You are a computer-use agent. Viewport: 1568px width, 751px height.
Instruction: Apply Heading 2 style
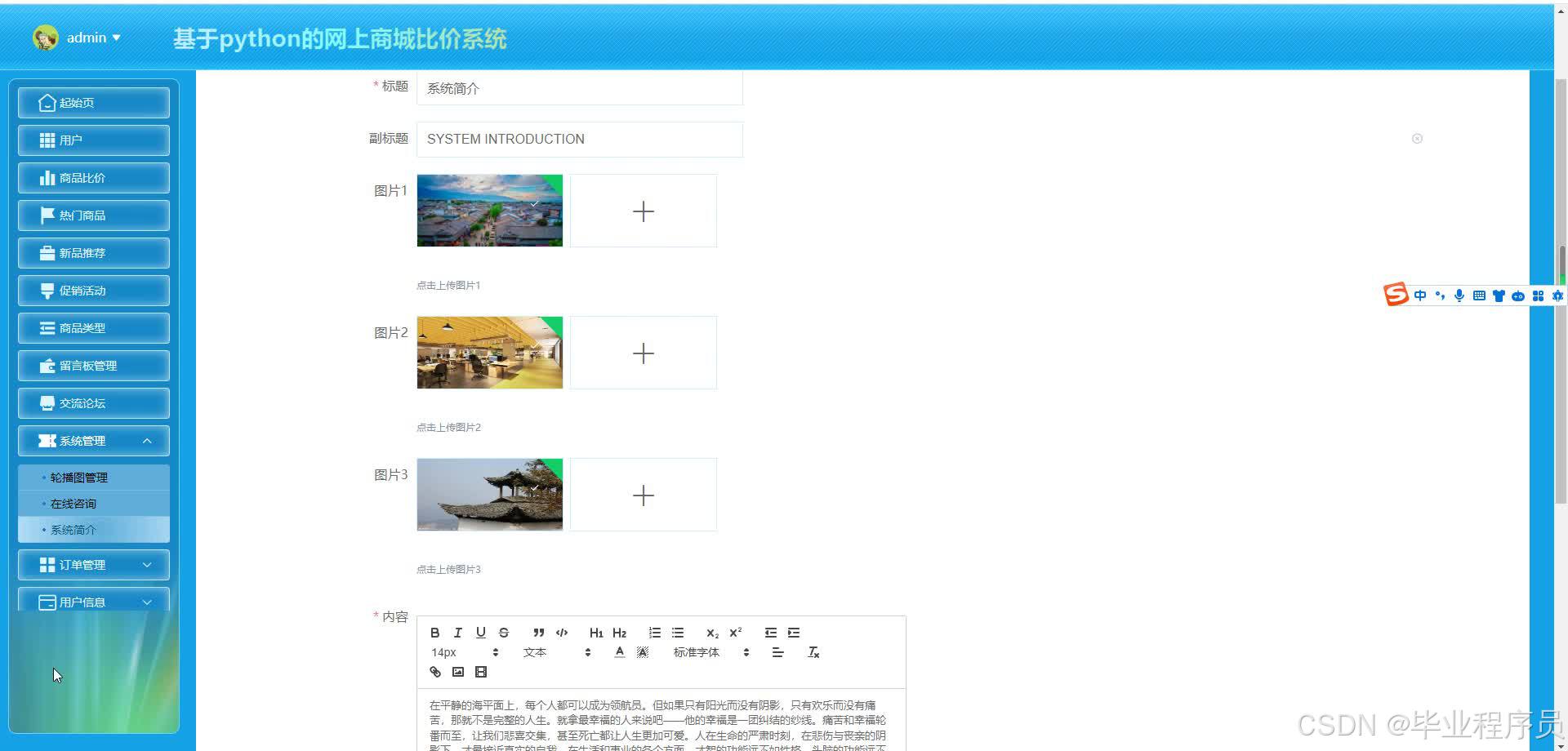pyautogui.click(x=619, y=633)
